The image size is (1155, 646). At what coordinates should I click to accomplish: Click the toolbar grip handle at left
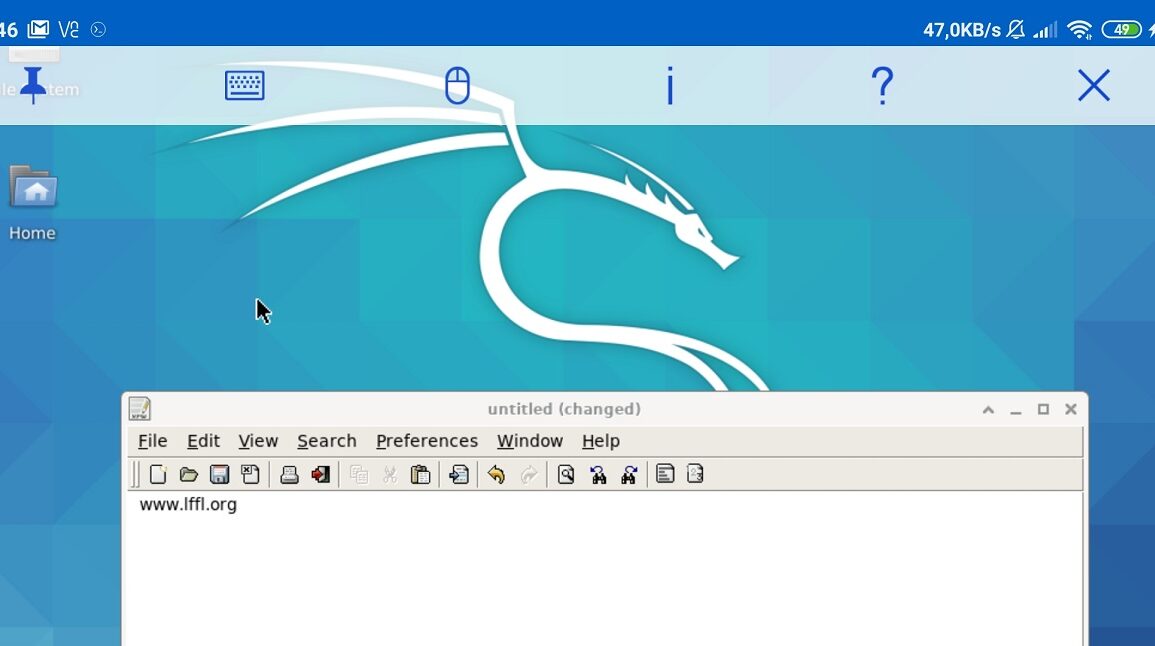(135, 474)
